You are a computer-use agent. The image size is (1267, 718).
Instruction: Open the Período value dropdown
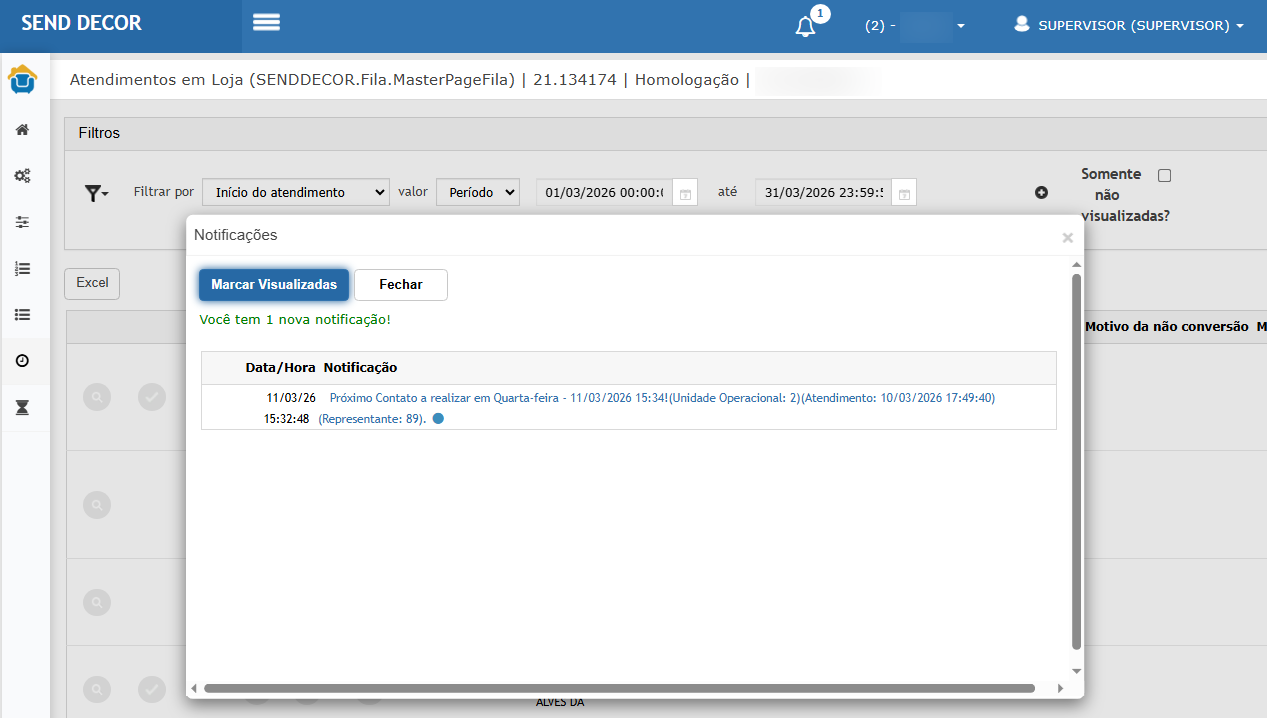click(x=477, y=193)
